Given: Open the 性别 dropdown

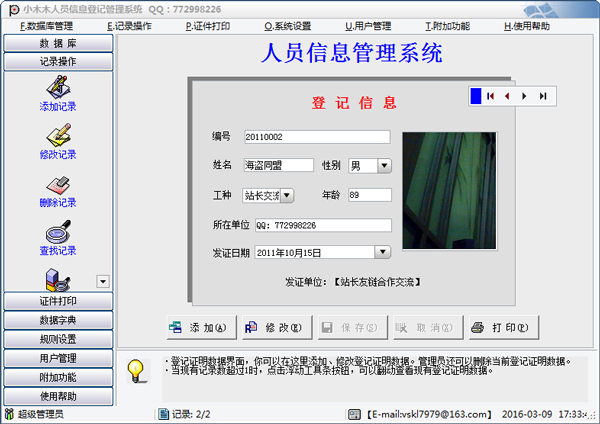Looking at the screenshot, I should tap(384, 165).
